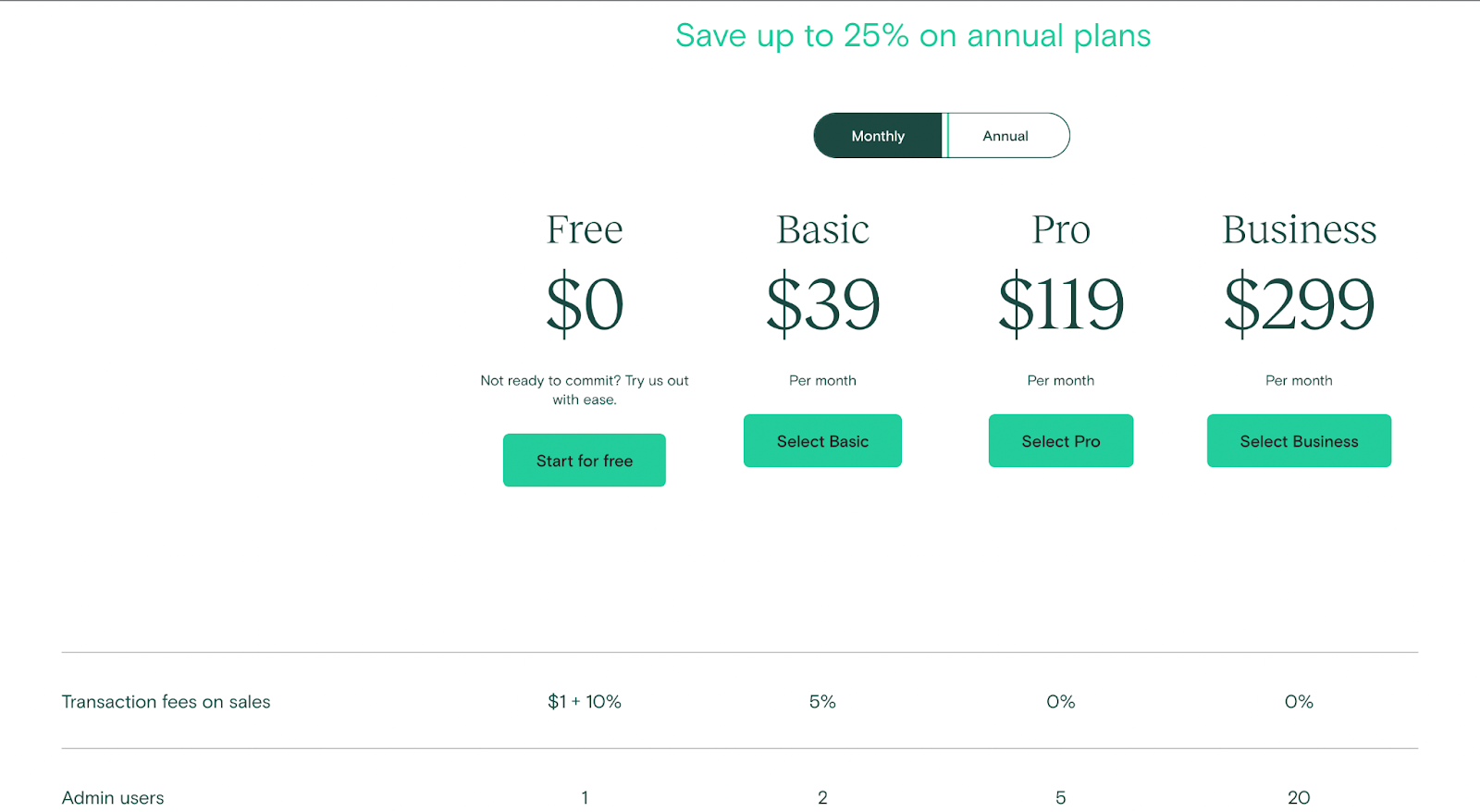The width and height of the screenshot is (1480, 812).
Task: Click the Pro plan heading
Action: [x=1061, y=229]
